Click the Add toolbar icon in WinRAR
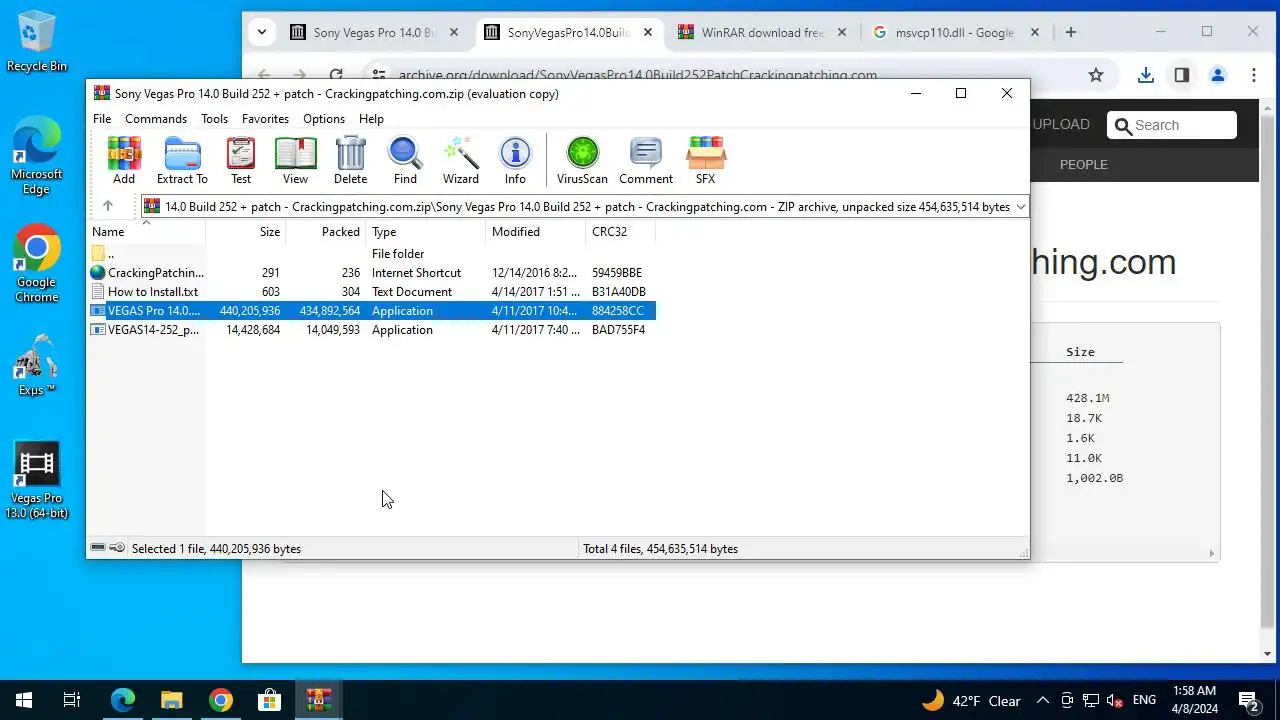Viewport: 1280px width, 720px height. click(124, 161)
